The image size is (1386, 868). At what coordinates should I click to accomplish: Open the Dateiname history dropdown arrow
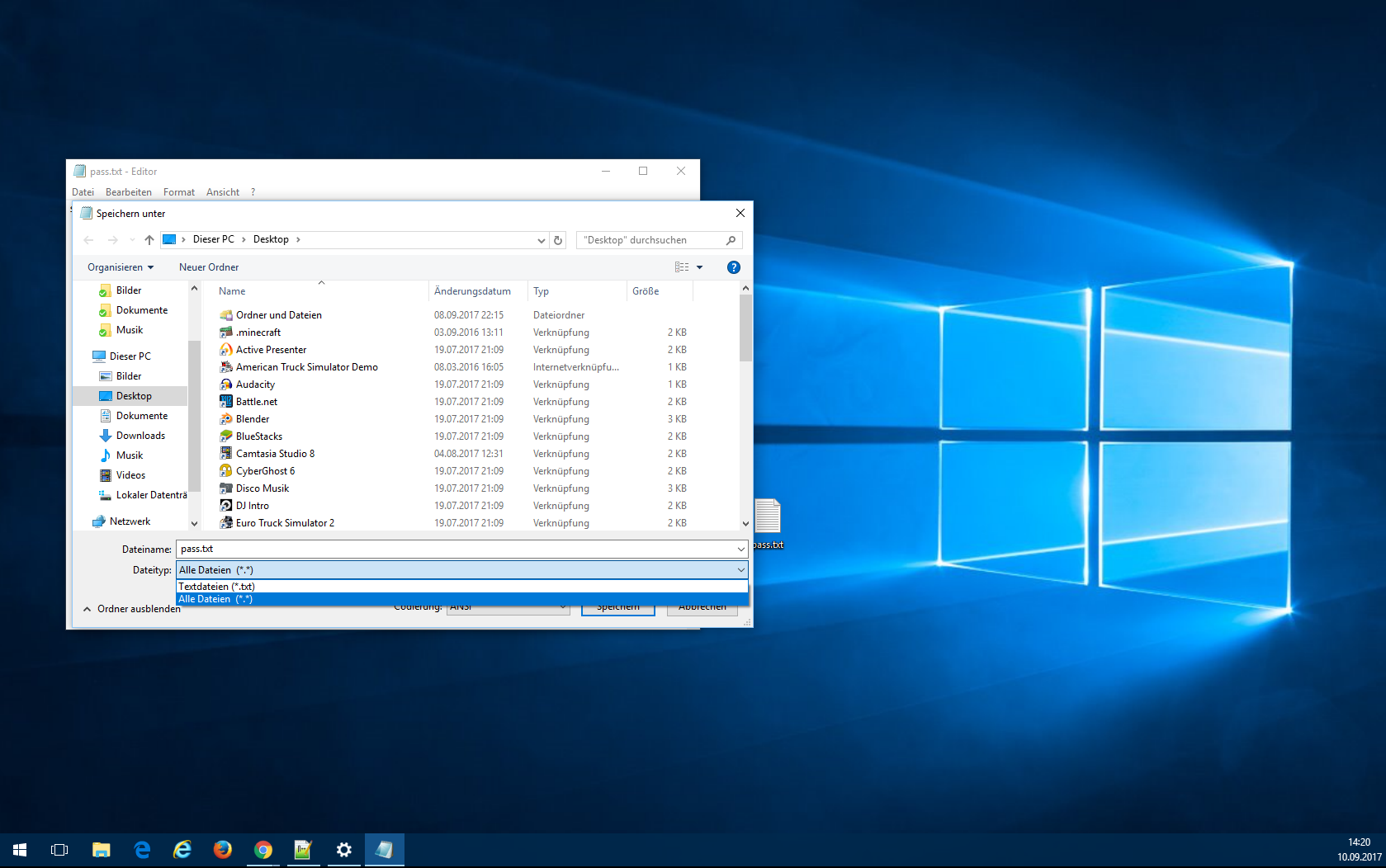(x=740, y=549)
